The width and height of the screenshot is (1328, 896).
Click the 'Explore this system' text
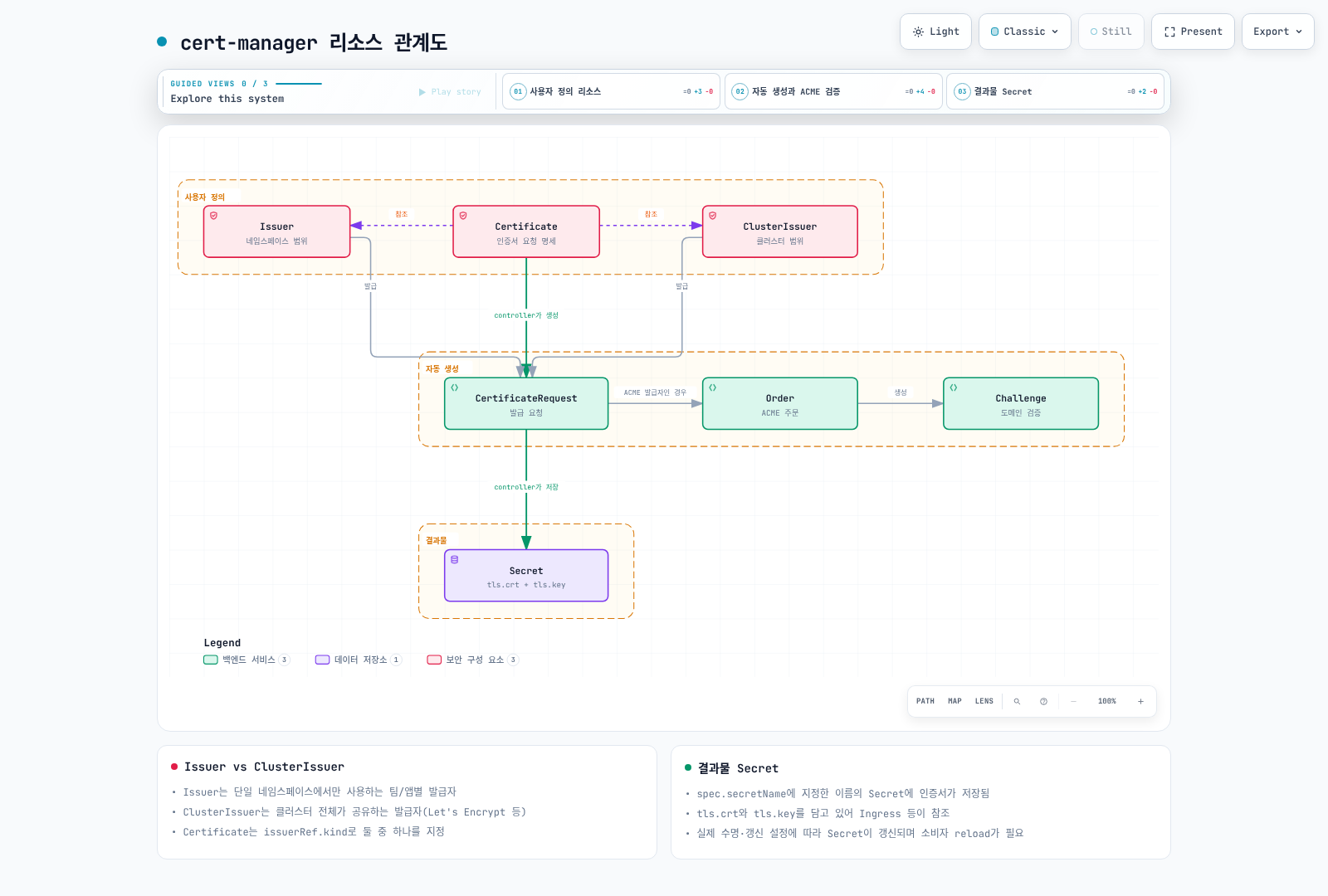227,99
